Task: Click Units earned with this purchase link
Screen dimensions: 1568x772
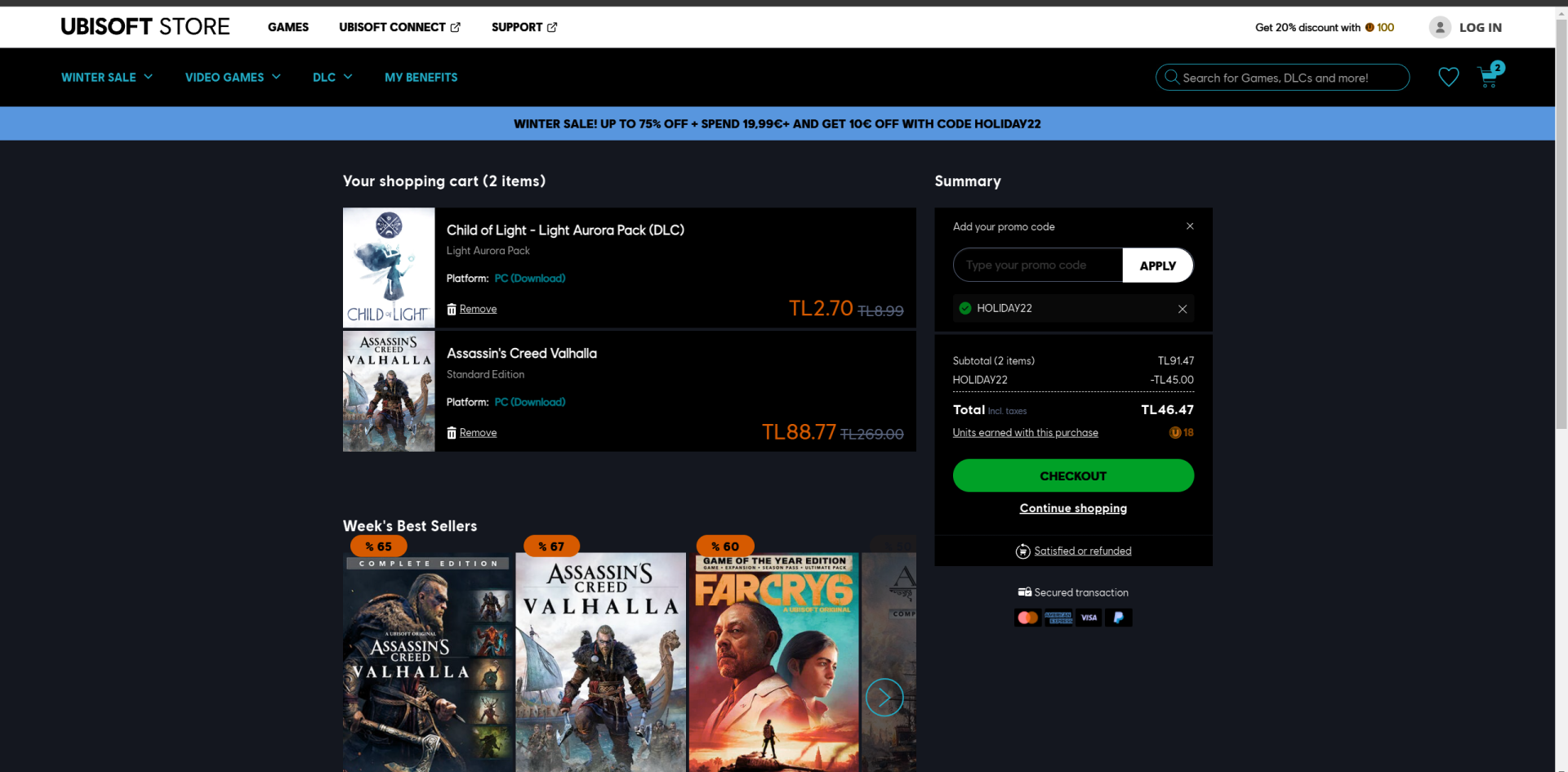Action: pos(1025,433)
